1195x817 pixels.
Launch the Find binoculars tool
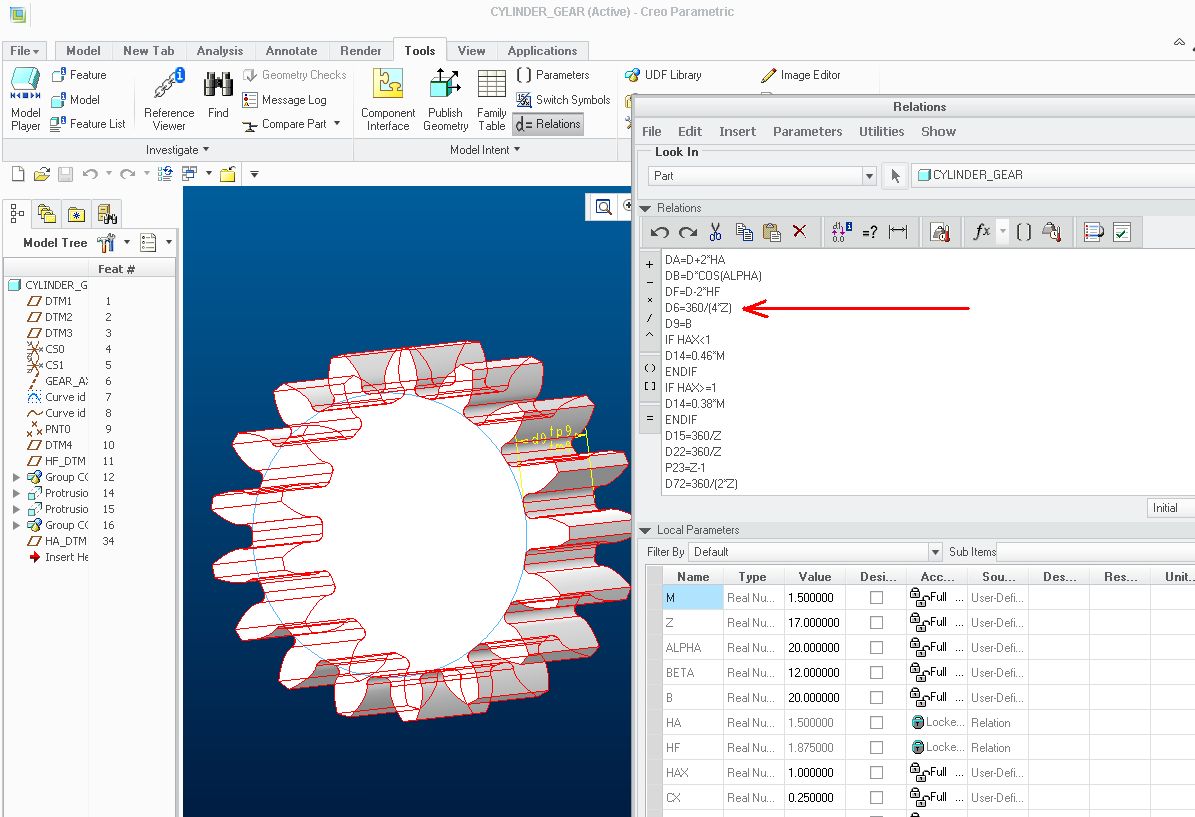pos(218,94)
